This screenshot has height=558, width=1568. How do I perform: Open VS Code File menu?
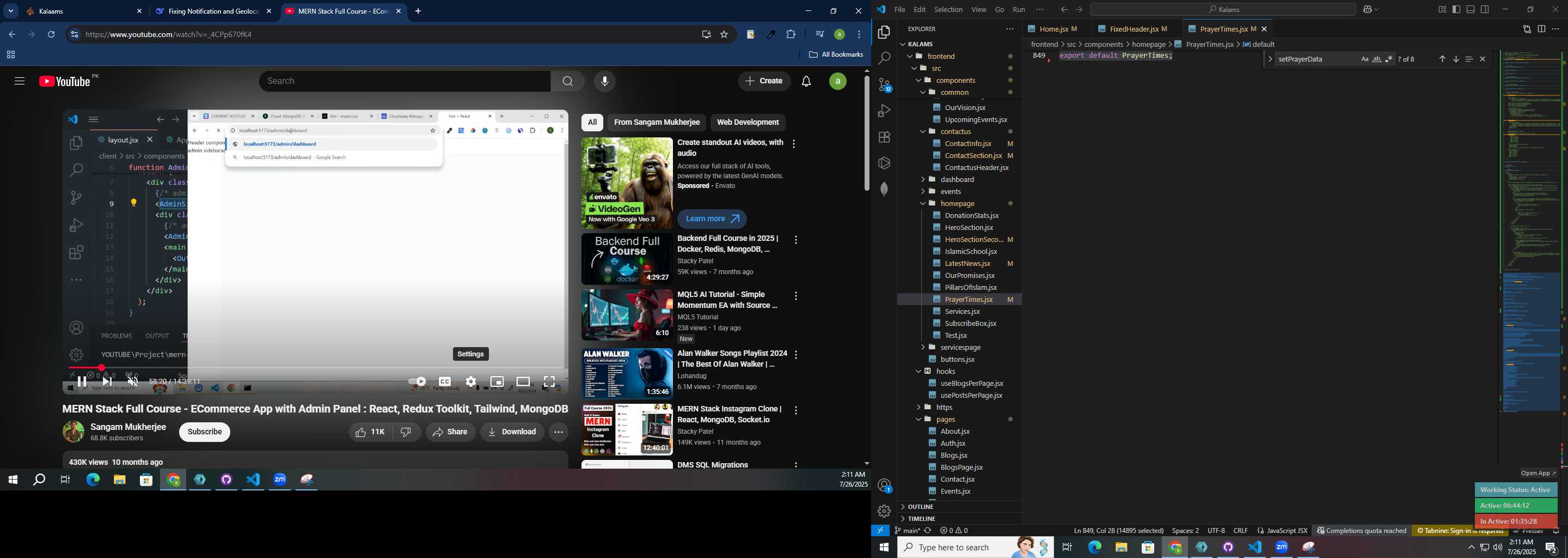point(899,10)
